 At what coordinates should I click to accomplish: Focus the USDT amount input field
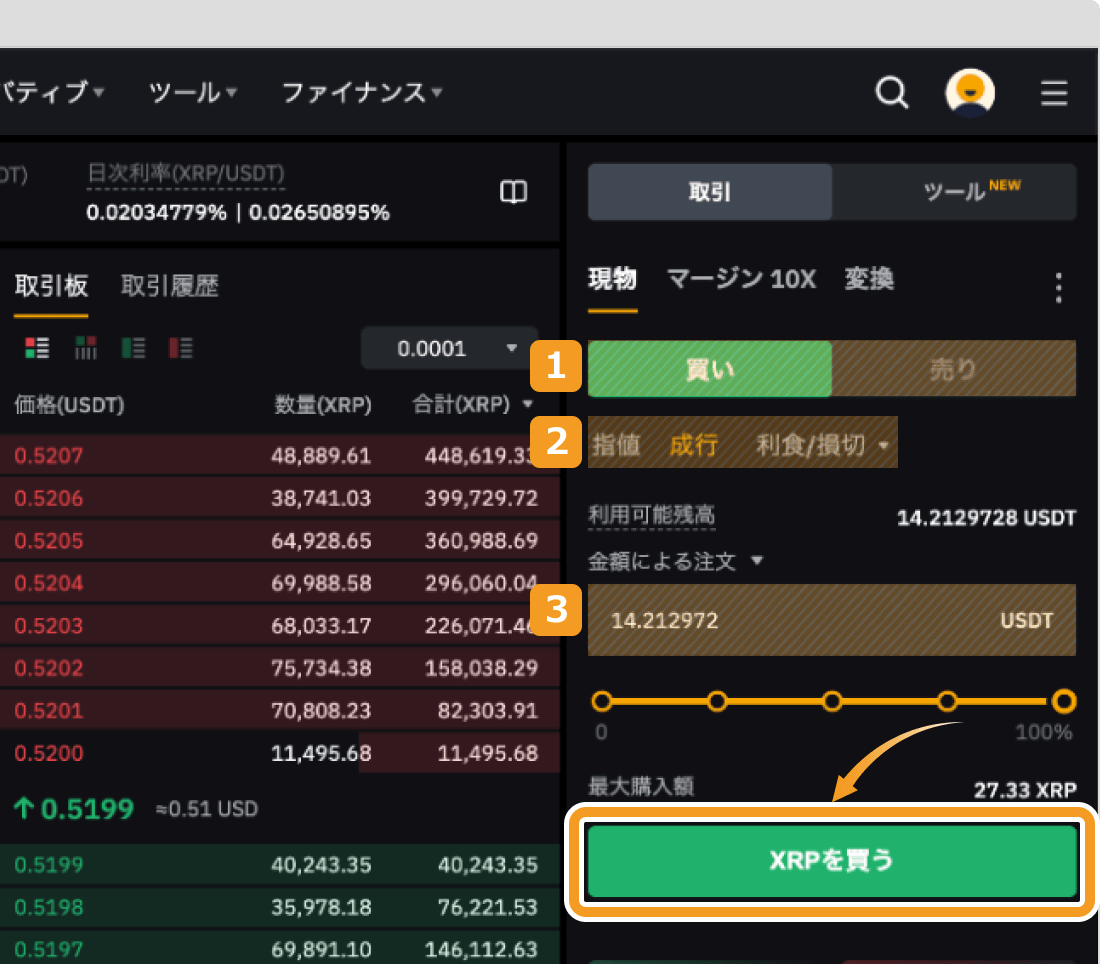832,620
